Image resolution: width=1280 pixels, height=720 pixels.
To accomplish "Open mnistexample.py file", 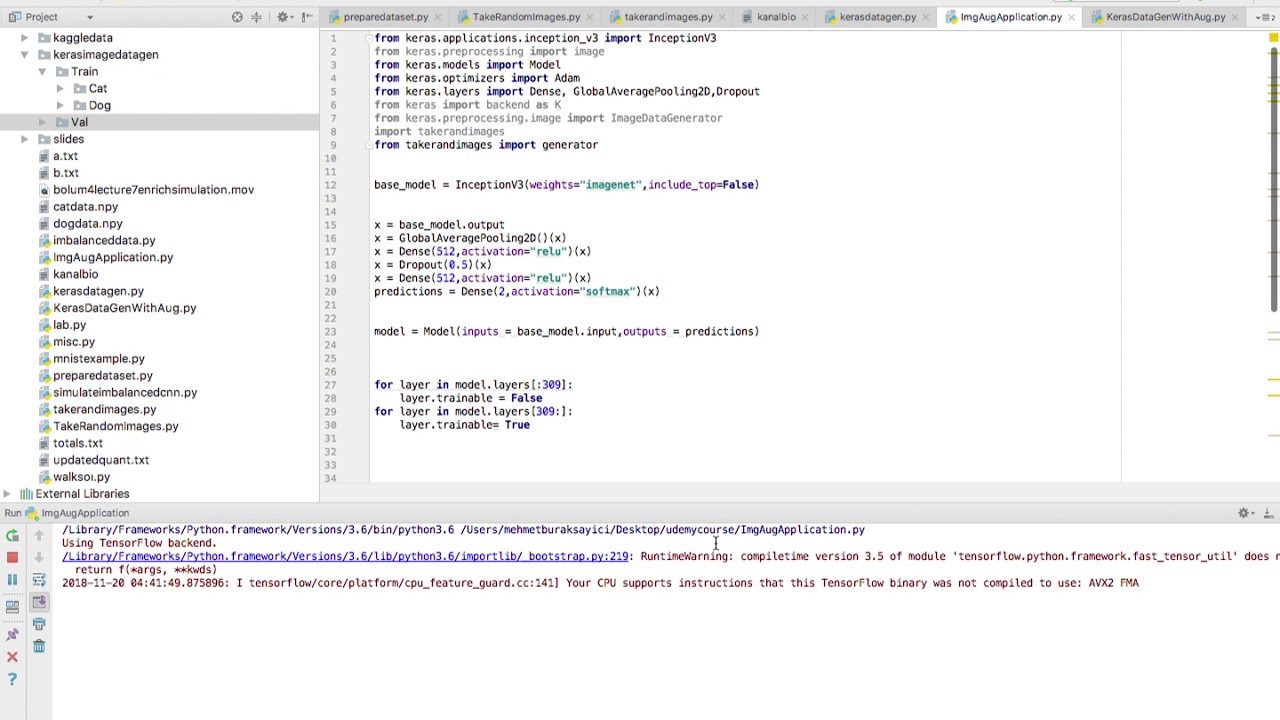I will coord(98,359).
